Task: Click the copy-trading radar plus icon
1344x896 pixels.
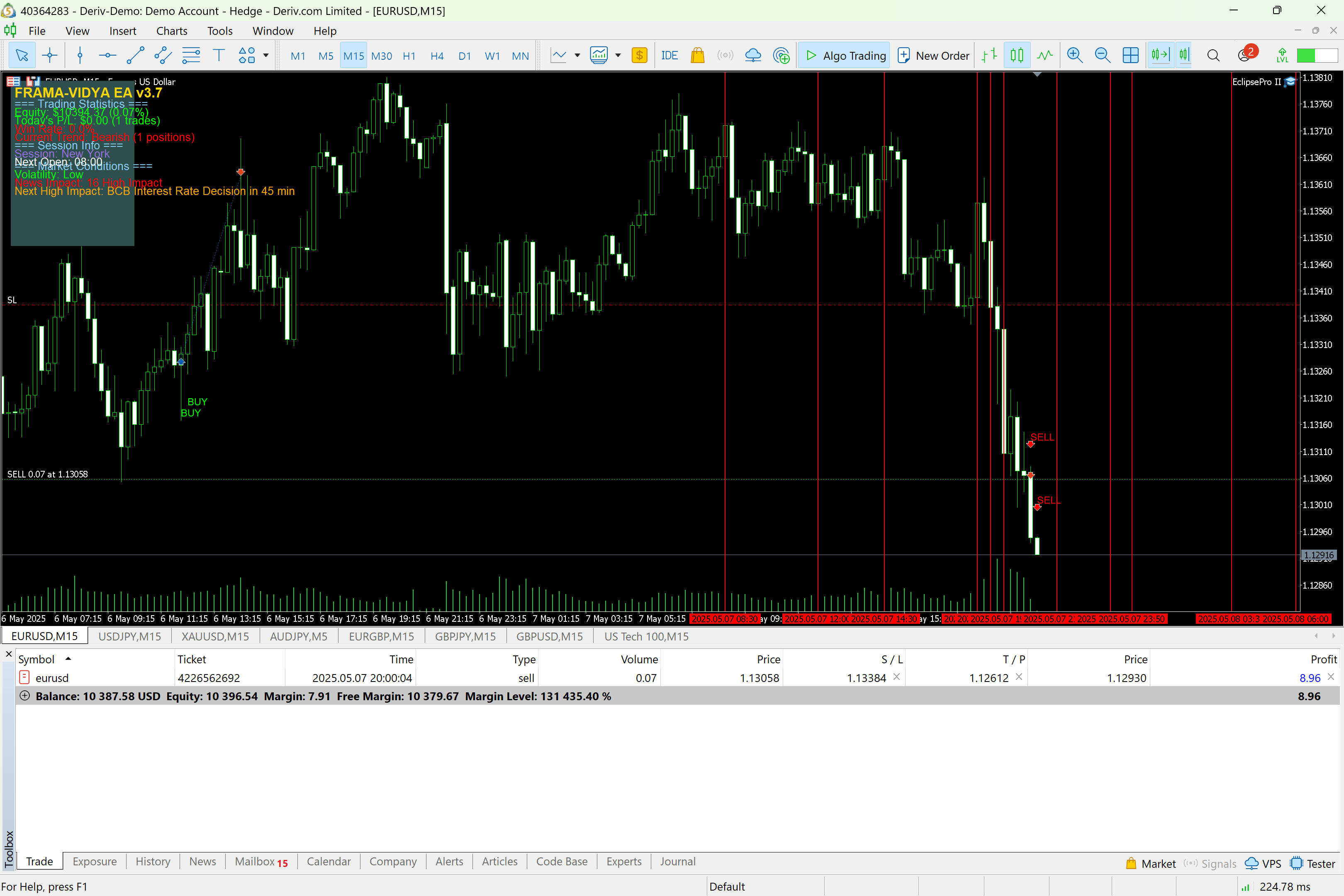Action: point(781,56)
